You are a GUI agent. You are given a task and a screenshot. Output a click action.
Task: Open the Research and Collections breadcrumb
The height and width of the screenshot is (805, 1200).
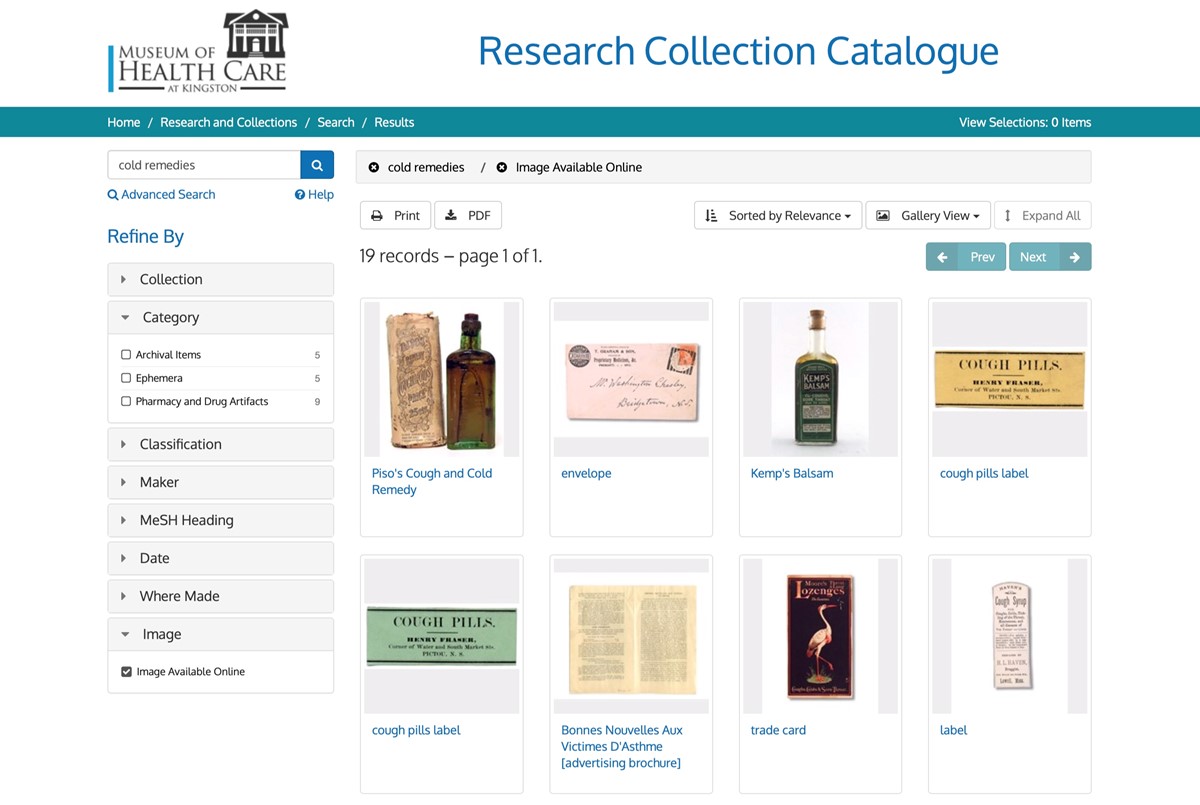[x=228, y=122]
